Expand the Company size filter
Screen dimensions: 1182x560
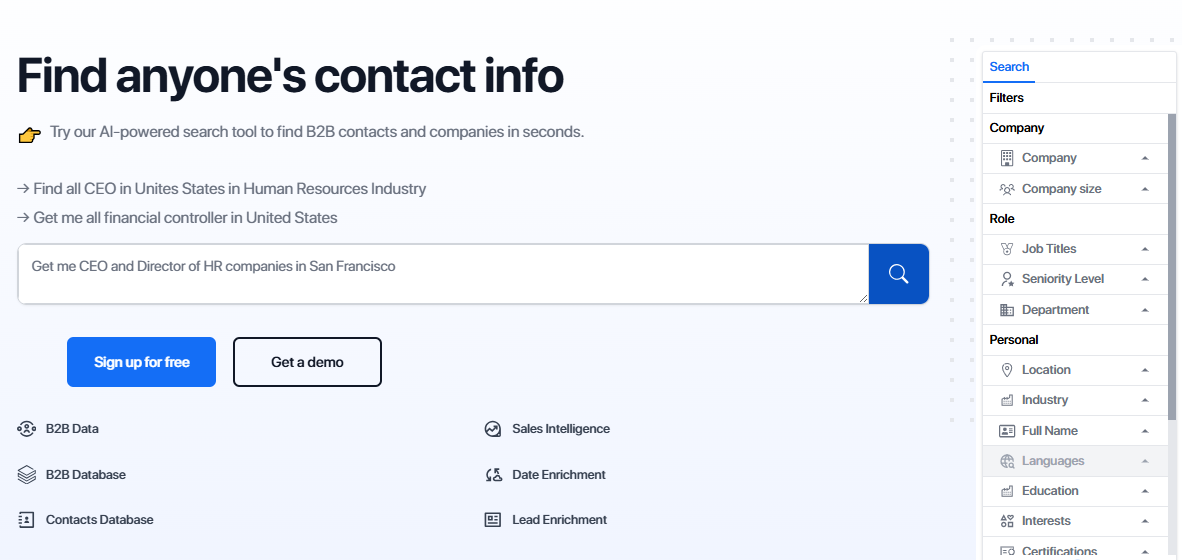pos(1145,189)
